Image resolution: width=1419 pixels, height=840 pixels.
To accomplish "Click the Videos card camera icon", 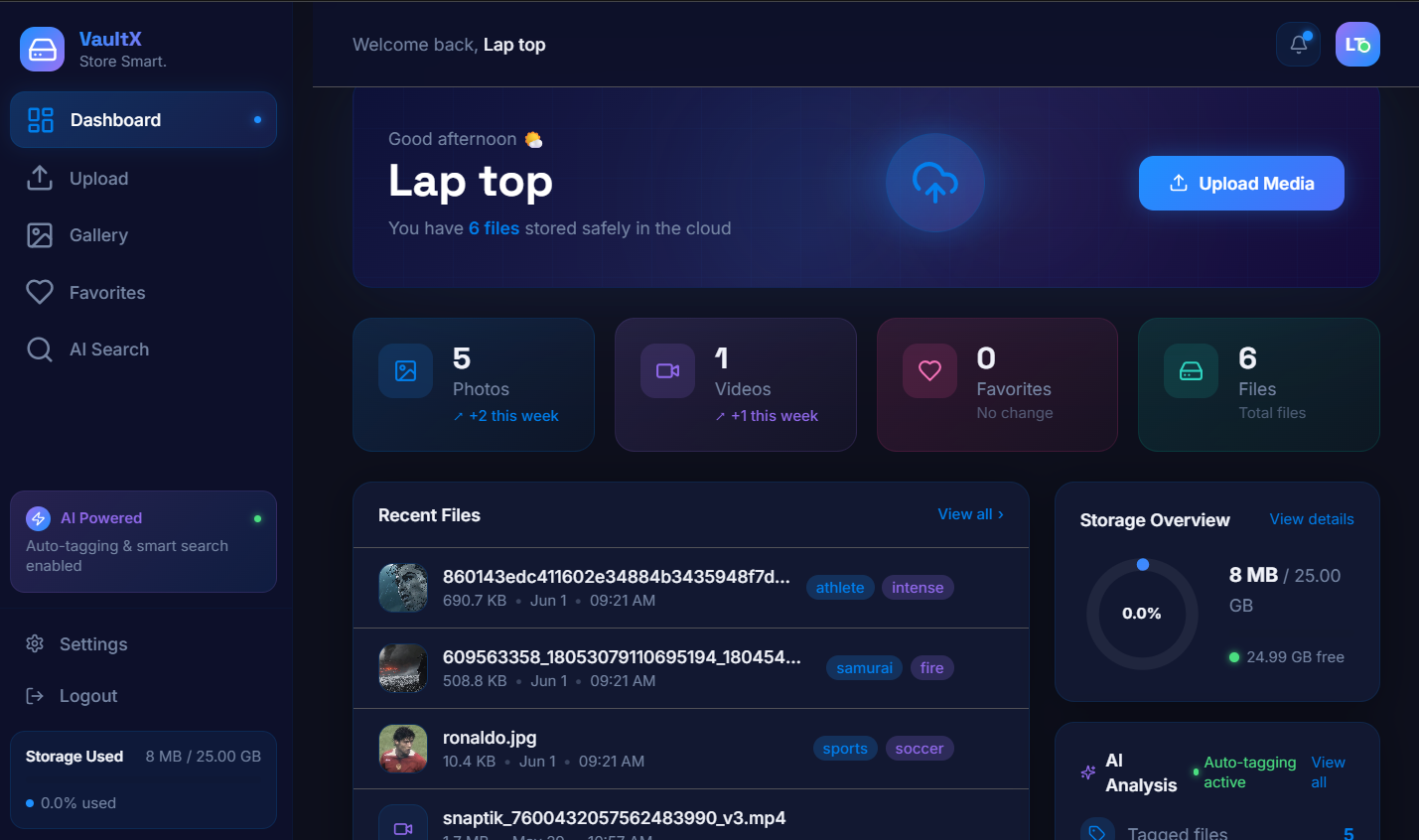I will click(668, 371).
